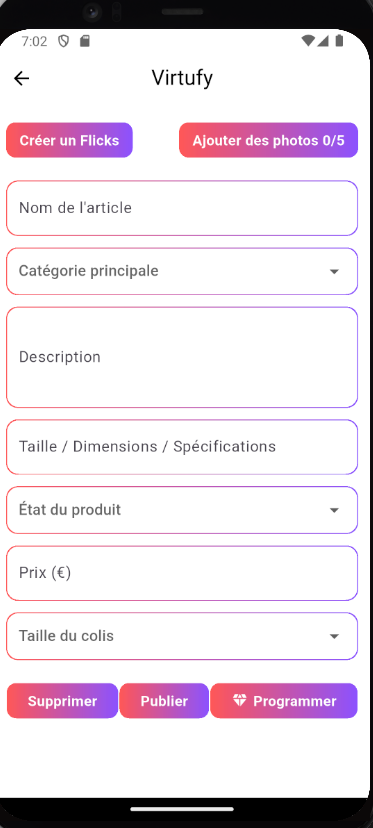Tap the Virtufy title text

(x=182, y=78)
